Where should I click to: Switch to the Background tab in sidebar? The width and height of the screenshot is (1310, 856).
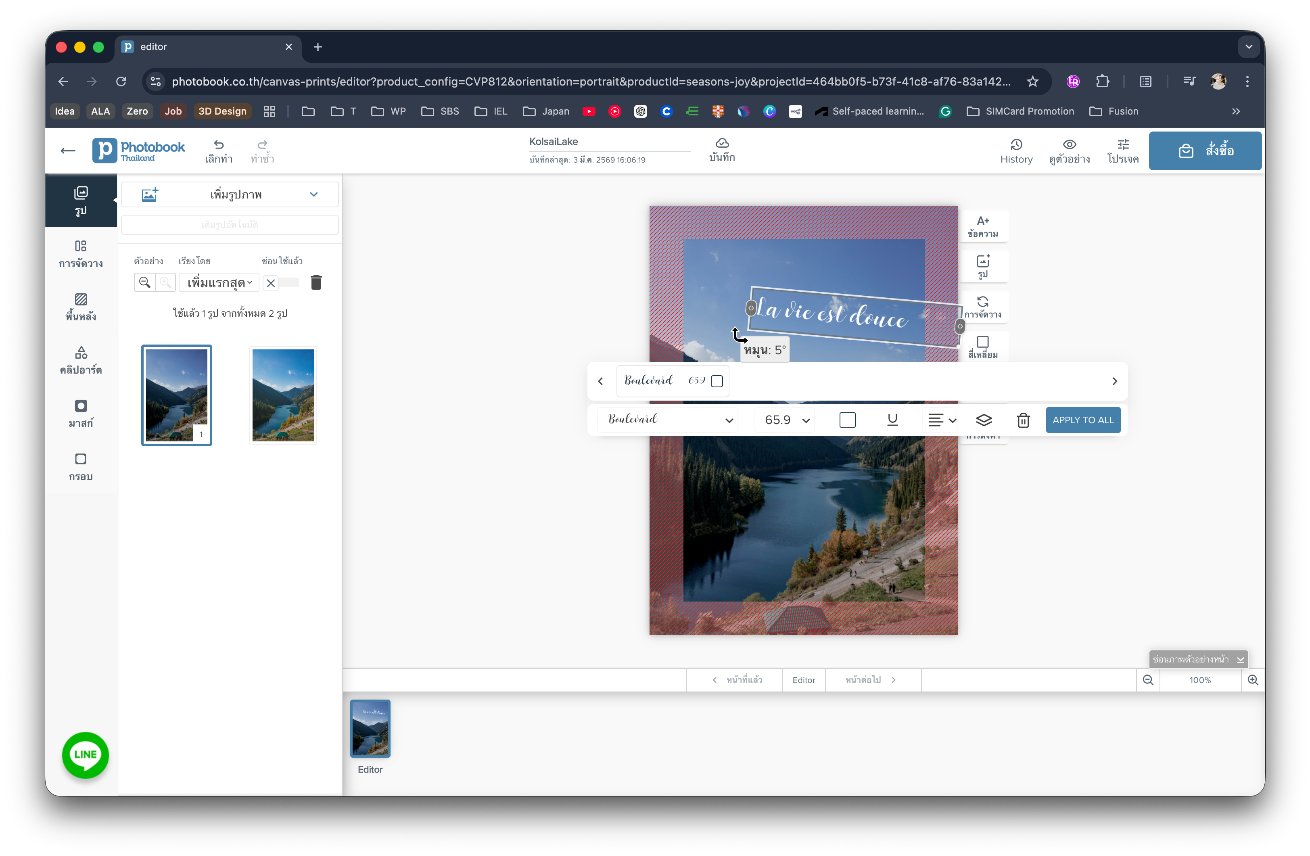coord(81,306)
